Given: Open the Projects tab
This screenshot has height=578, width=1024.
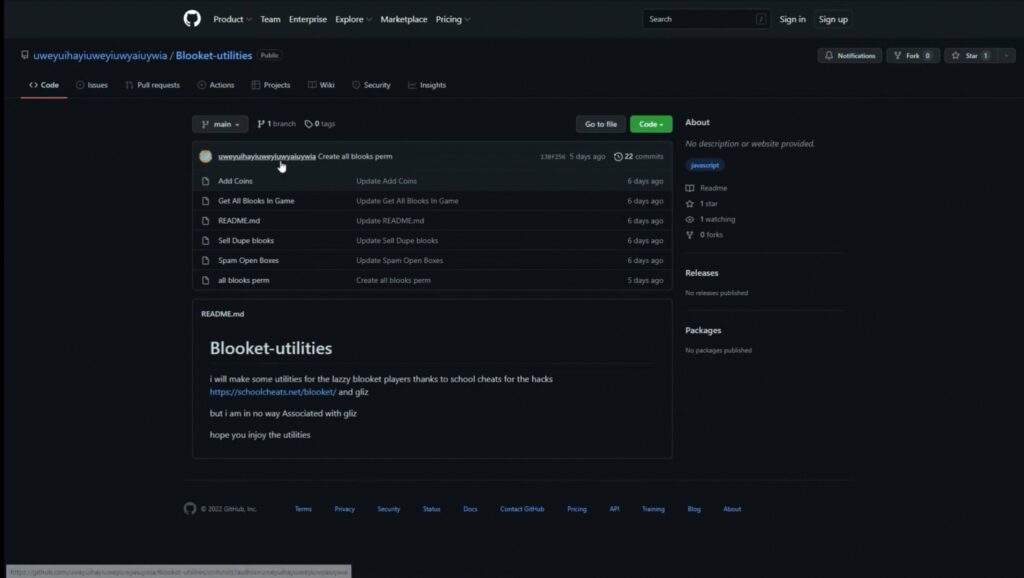Looking at the screenshot, I should 270,85.
